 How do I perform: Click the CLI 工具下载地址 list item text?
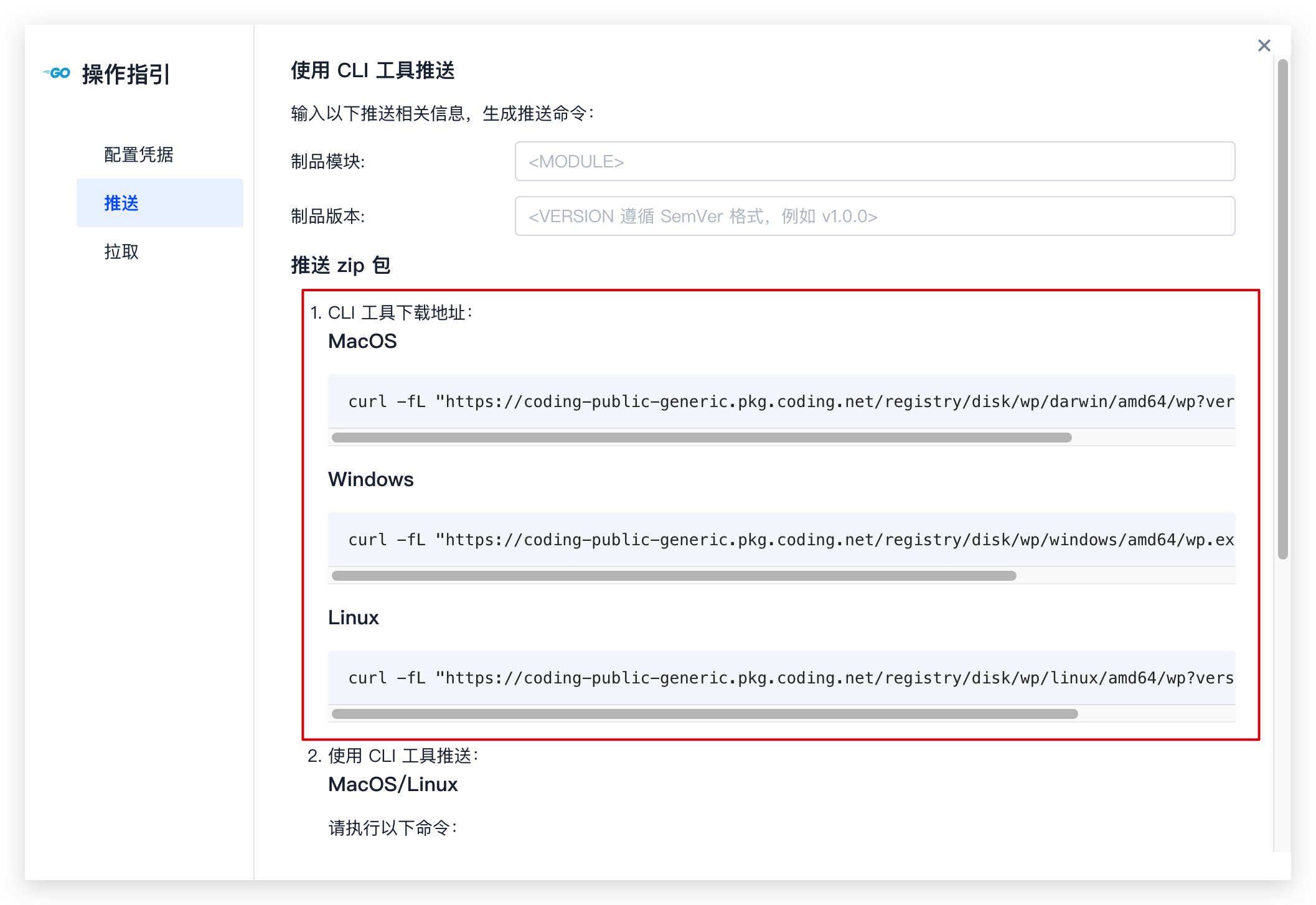click(x=400, y=312)
